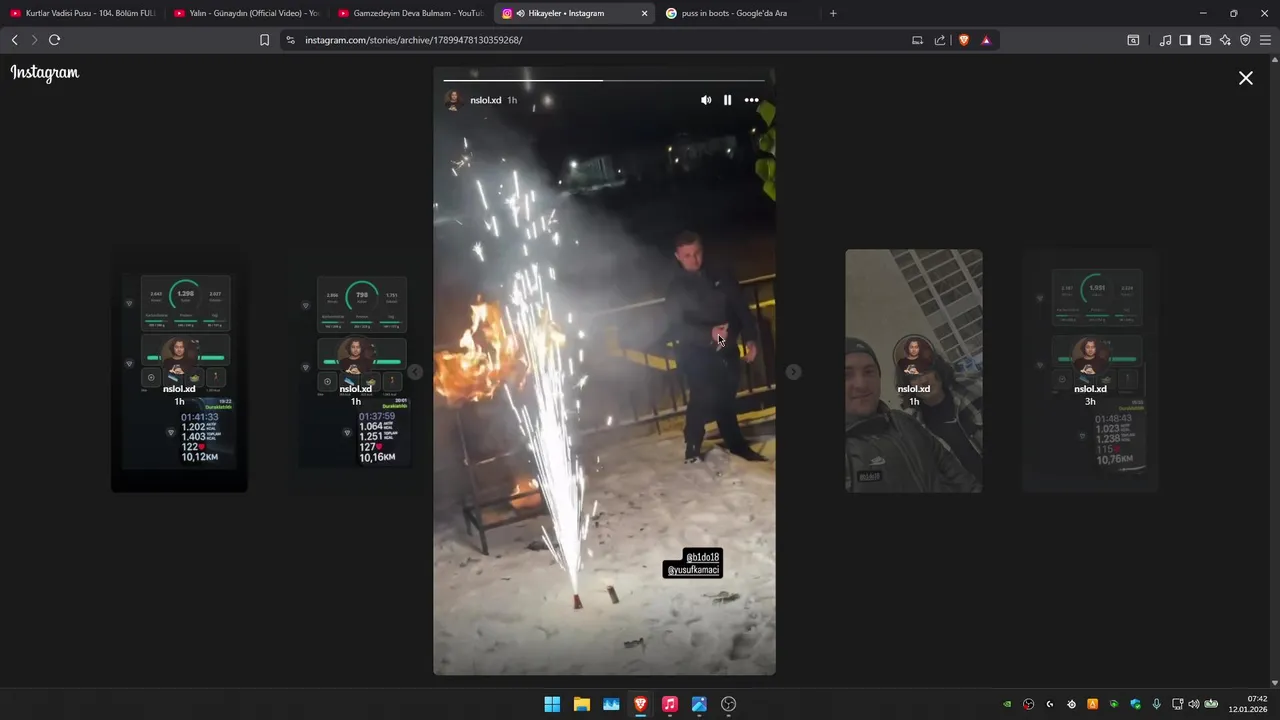This screenshot has height=720, width=1280.
Task: Open clock showing 07:42
Action: 1250,704
